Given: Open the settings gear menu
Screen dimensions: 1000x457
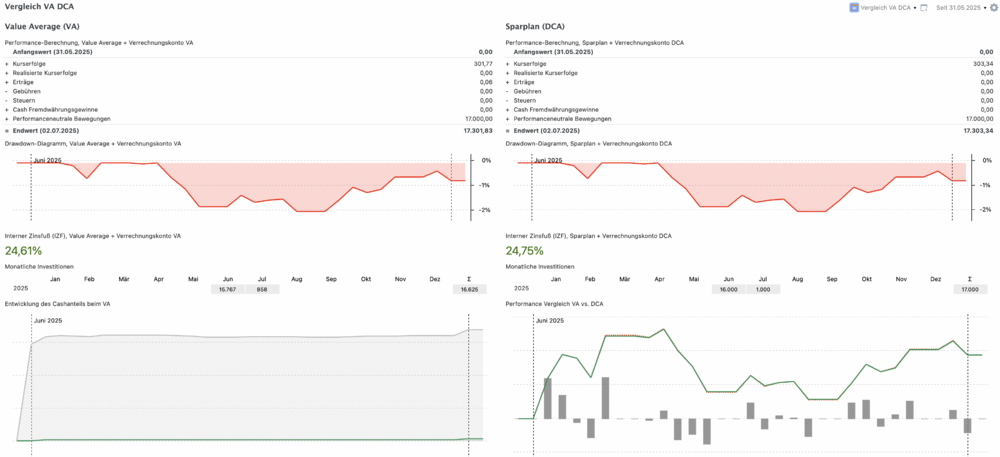Looking at the screenshot, I should tap(993, 7).
